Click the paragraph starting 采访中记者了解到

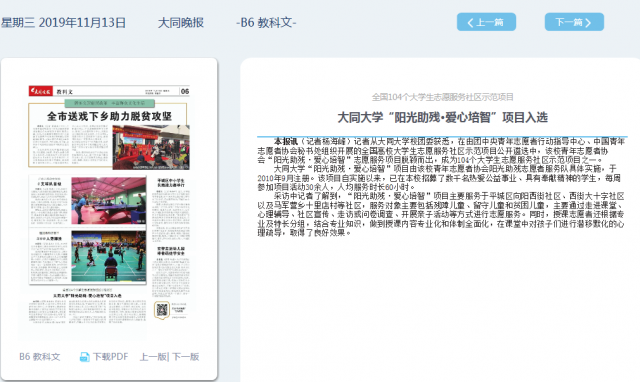point(441,214)
